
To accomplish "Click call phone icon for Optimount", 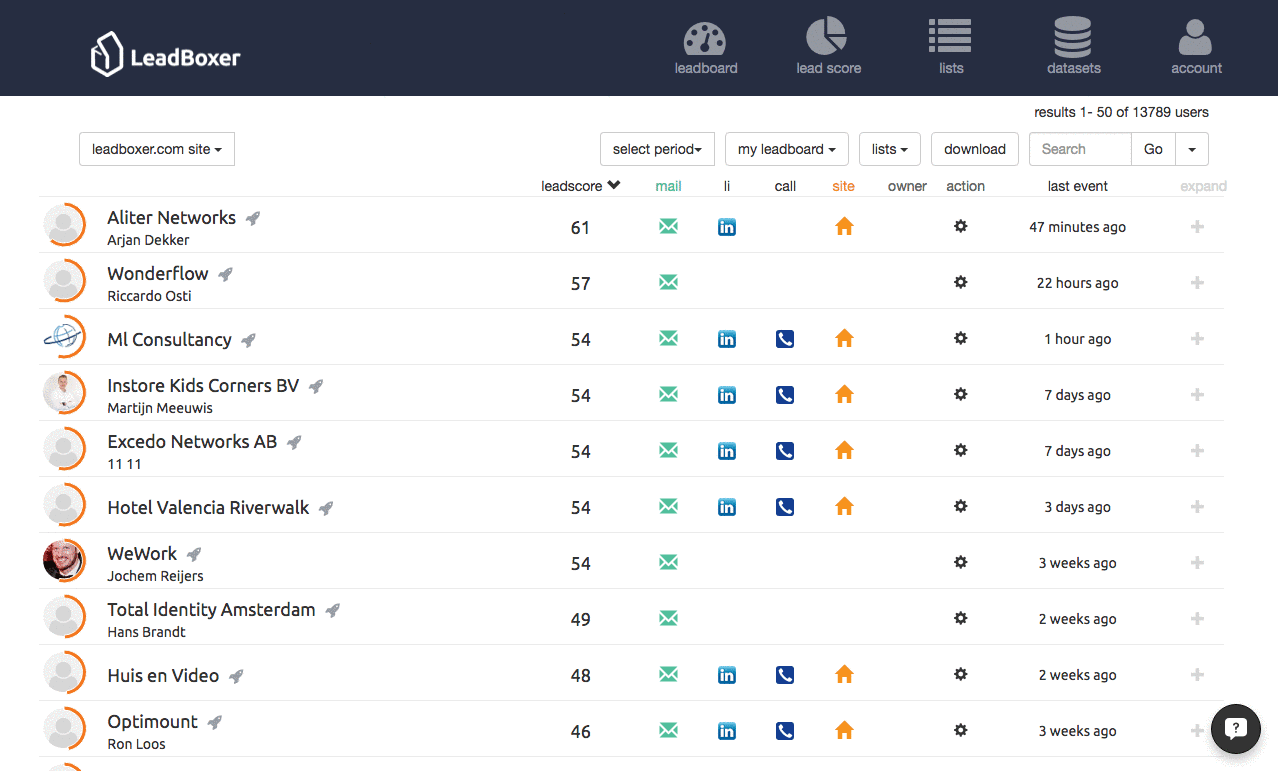I will pyautogui.click(x=785, y=731).
